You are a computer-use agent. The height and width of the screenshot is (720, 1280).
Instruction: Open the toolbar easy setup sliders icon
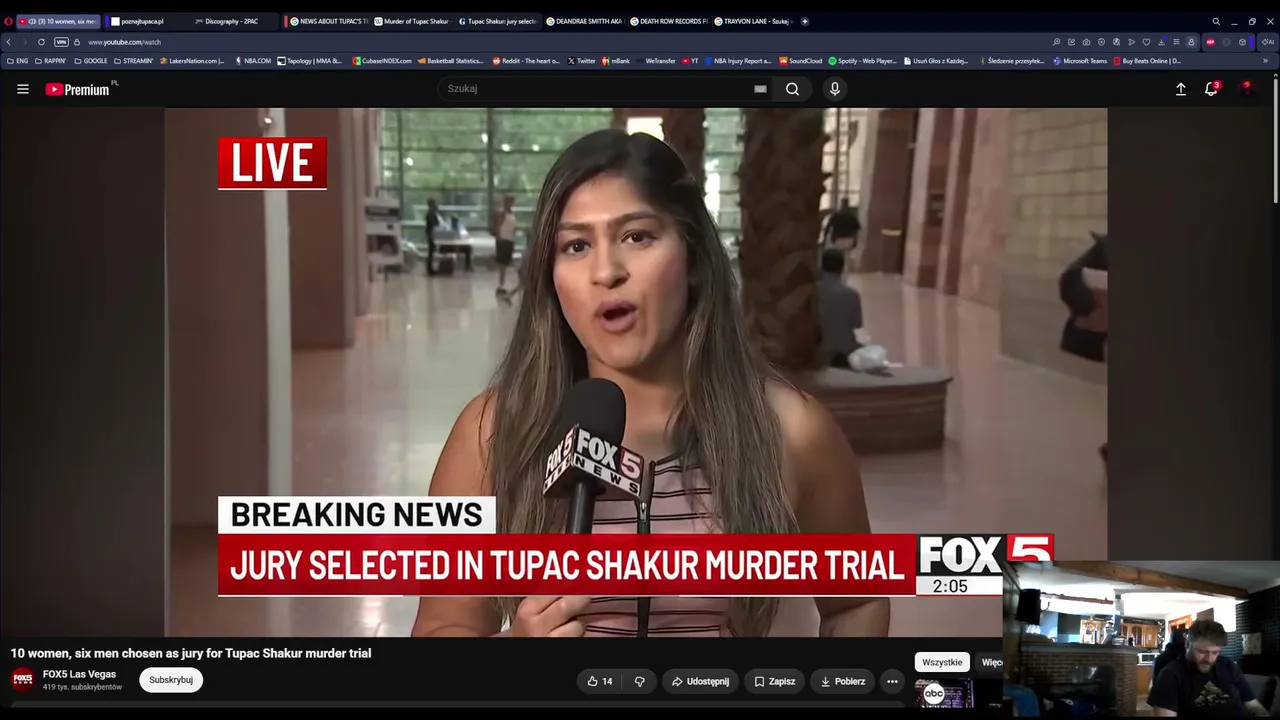pos(1176,42)
